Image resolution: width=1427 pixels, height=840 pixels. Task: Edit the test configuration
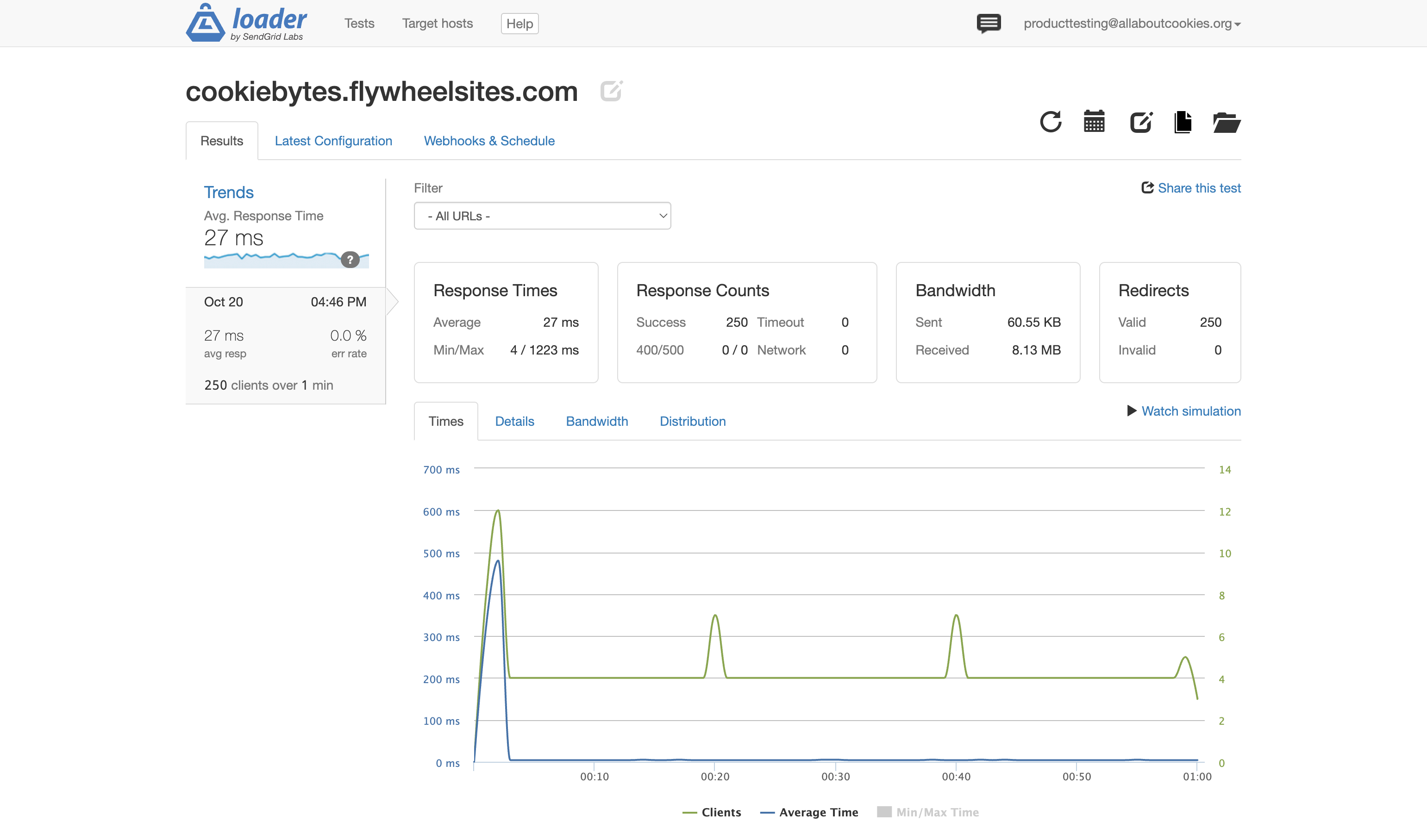[1142, 122]
